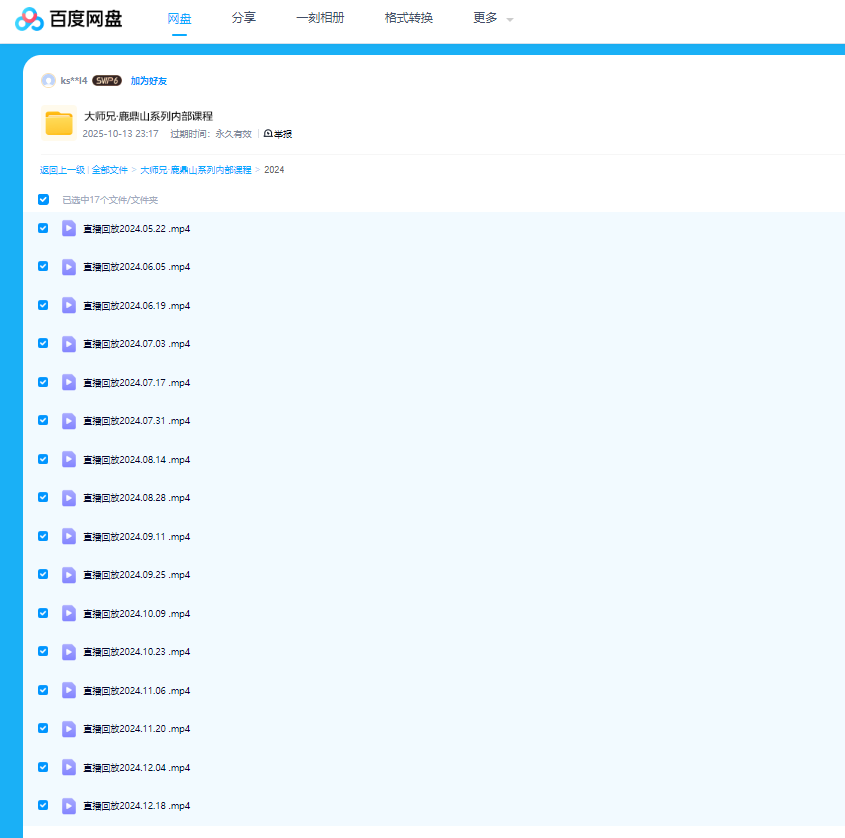Open file 直播回放2024.08.14 .mp4 by name
The height and width of the screenshot is (838, 845).
(x=136, y=459)
